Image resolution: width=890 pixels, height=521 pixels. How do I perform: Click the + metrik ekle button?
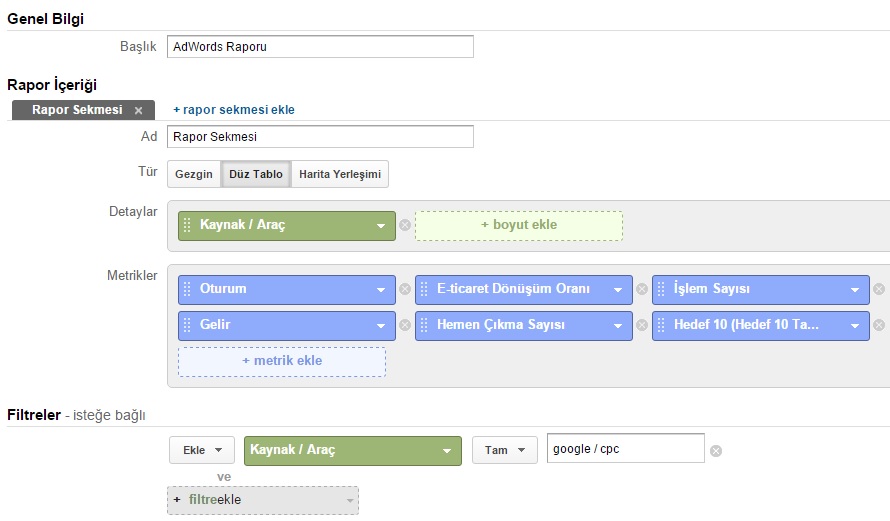click(282, 361)
